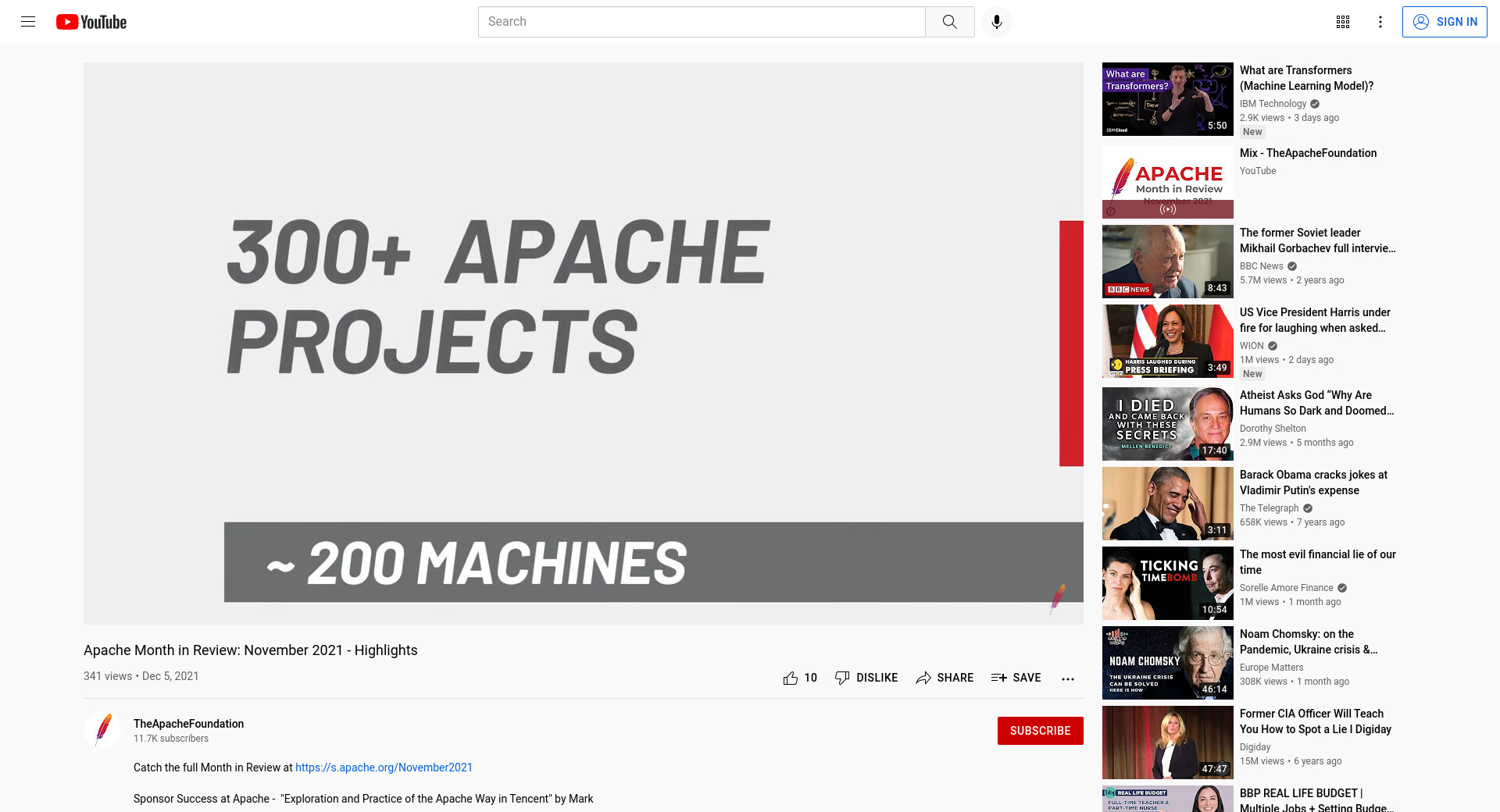Open TheApacheFoundation channel name
This screenshot has height=812, width=1500.
[188, 724]
